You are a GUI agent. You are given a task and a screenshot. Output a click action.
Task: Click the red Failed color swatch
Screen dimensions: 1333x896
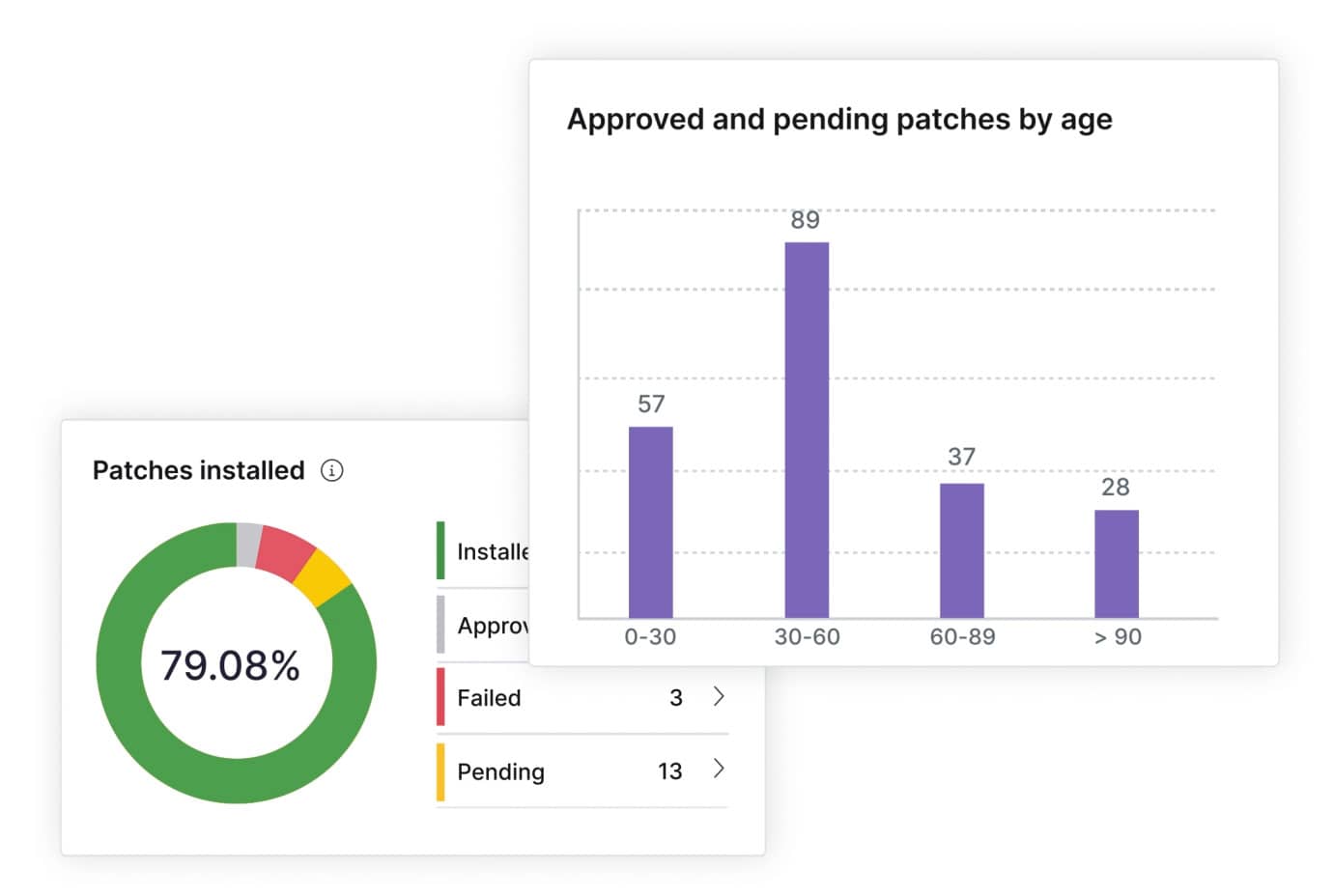click(x=440, y=697)
